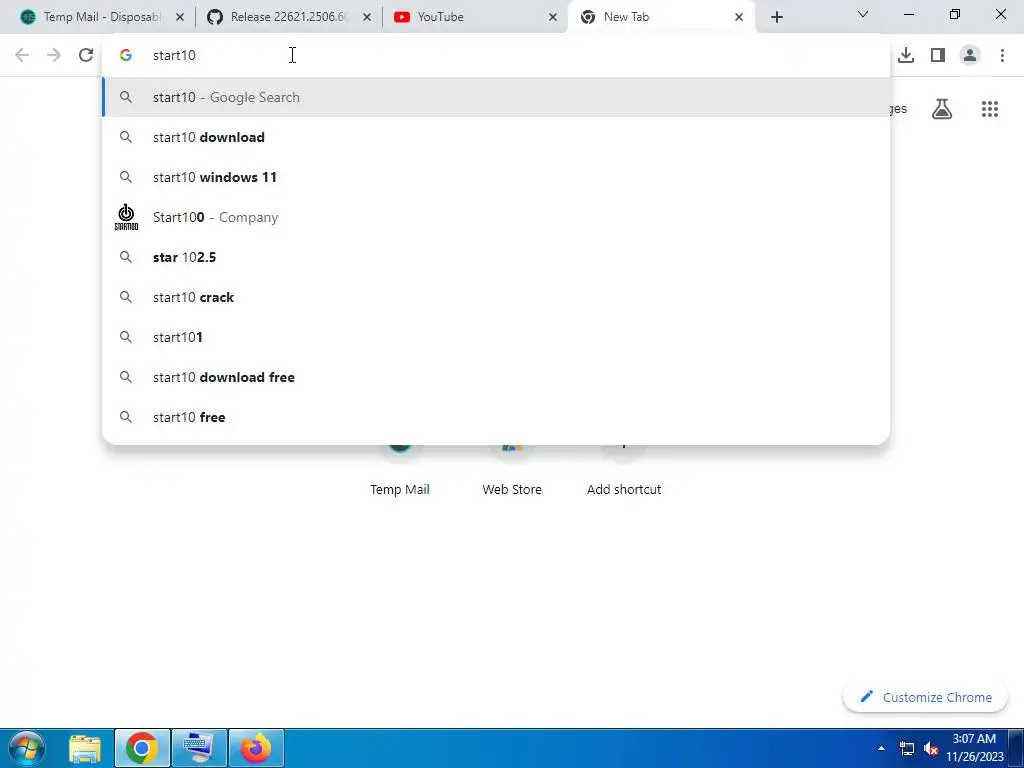The width and height of the screenshot is (1024, 768).
Task: Close the YouTube tab
Action: tap(553, 17)
